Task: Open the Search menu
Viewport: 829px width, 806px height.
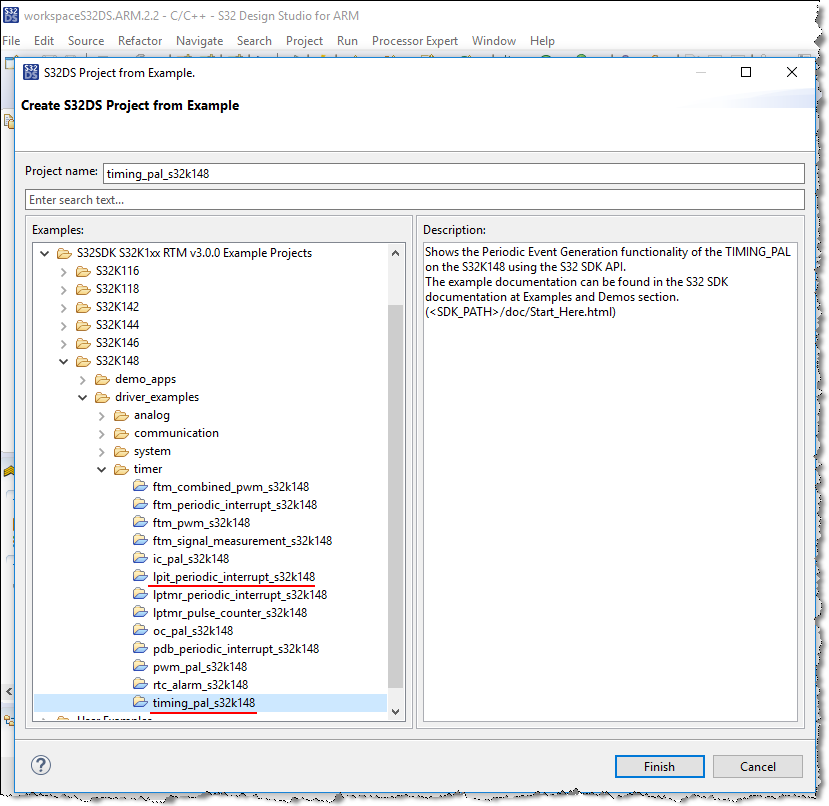Action: pos(254,41)
